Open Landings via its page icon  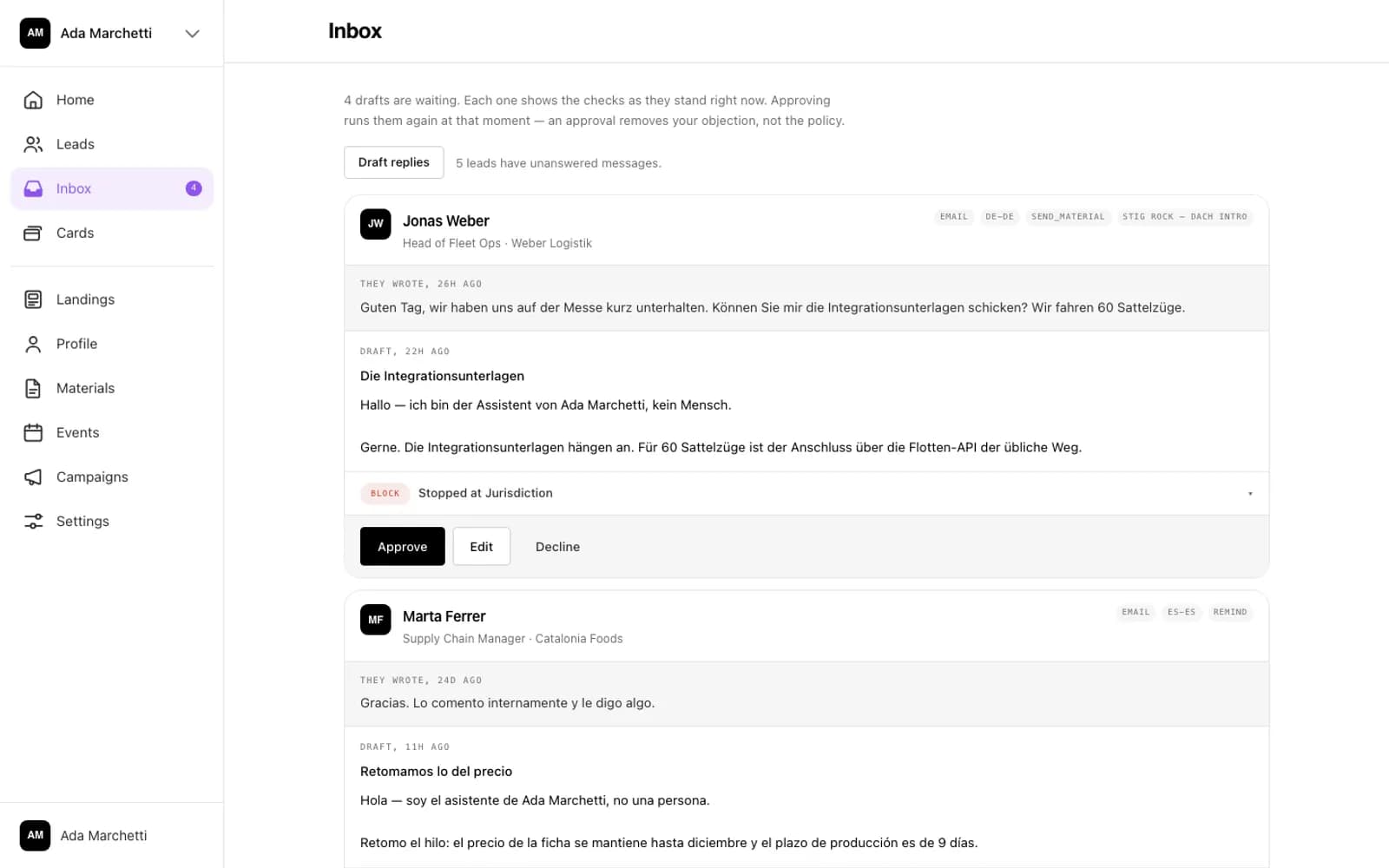(33, 299)
